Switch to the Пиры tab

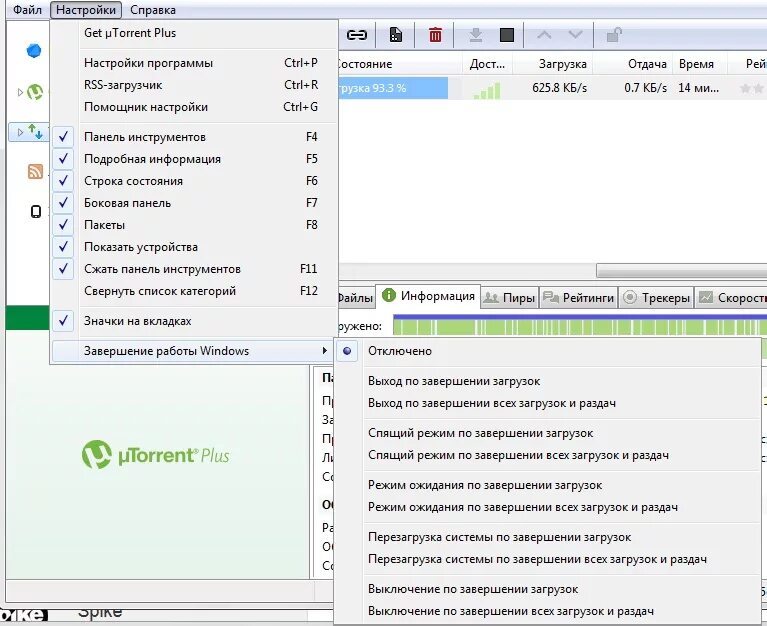[x=509, y=297]
